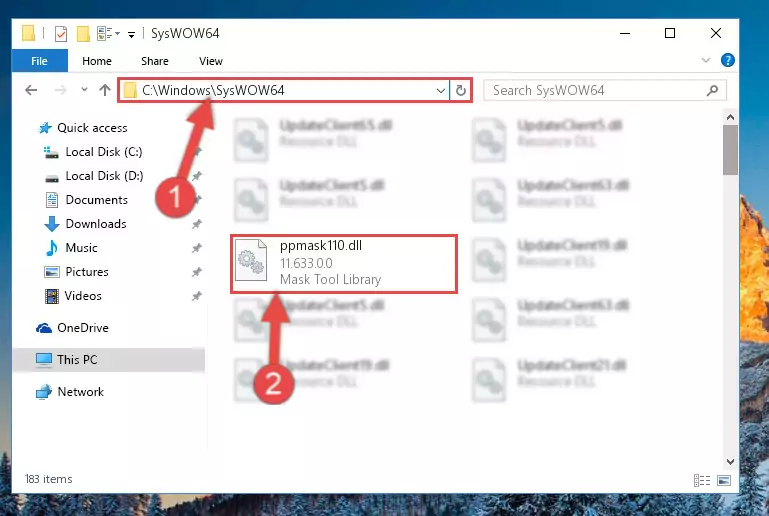Click the pin icon beside Music
The width and height of the screenshot is (769, 516).
(x=197, y=248)
